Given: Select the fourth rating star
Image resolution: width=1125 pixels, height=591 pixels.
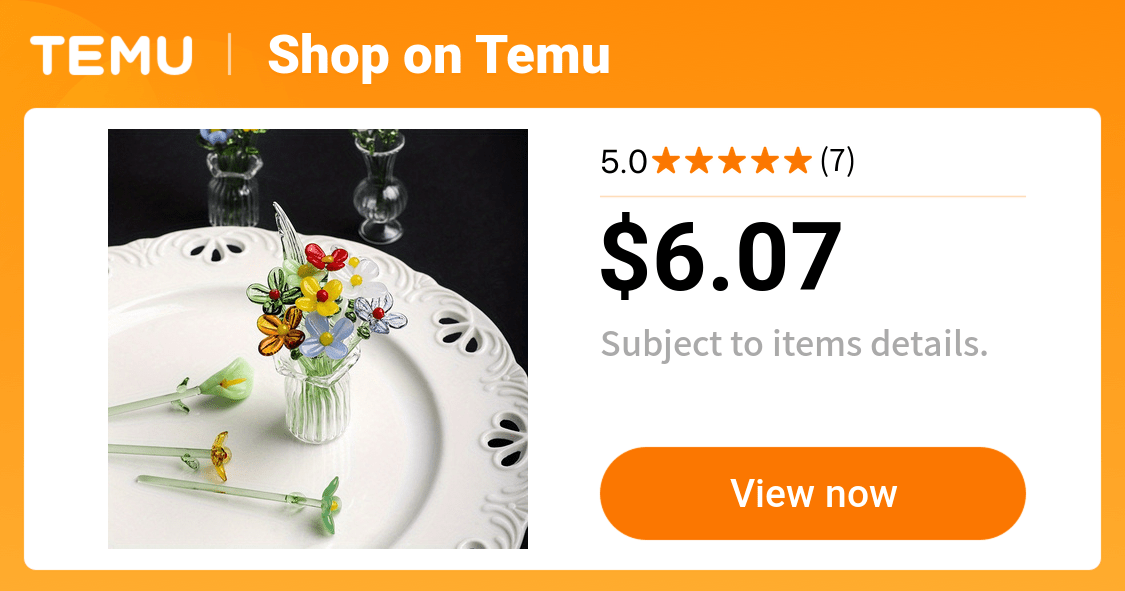Looking at the screenshot, I should [765, 161].
